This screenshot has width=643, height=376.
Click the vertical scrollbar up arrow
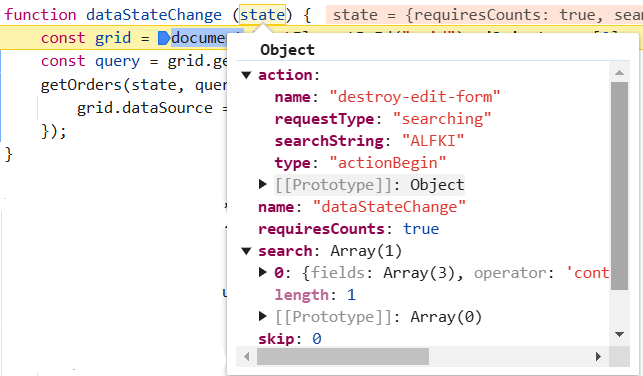(x=619, y=73)
